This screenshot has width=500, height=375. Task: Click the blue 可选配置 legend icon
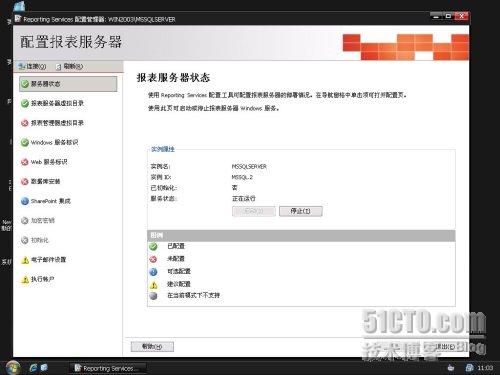(x=153, y=272)
